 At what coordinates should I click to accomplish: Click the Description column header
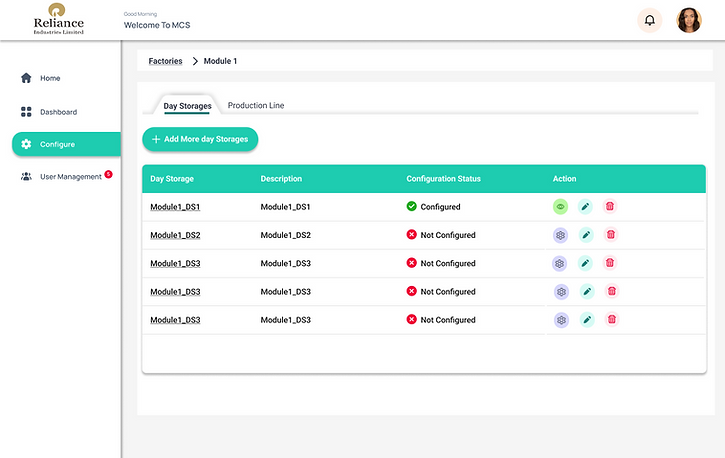pyautogui.click(x=281, y=179)
